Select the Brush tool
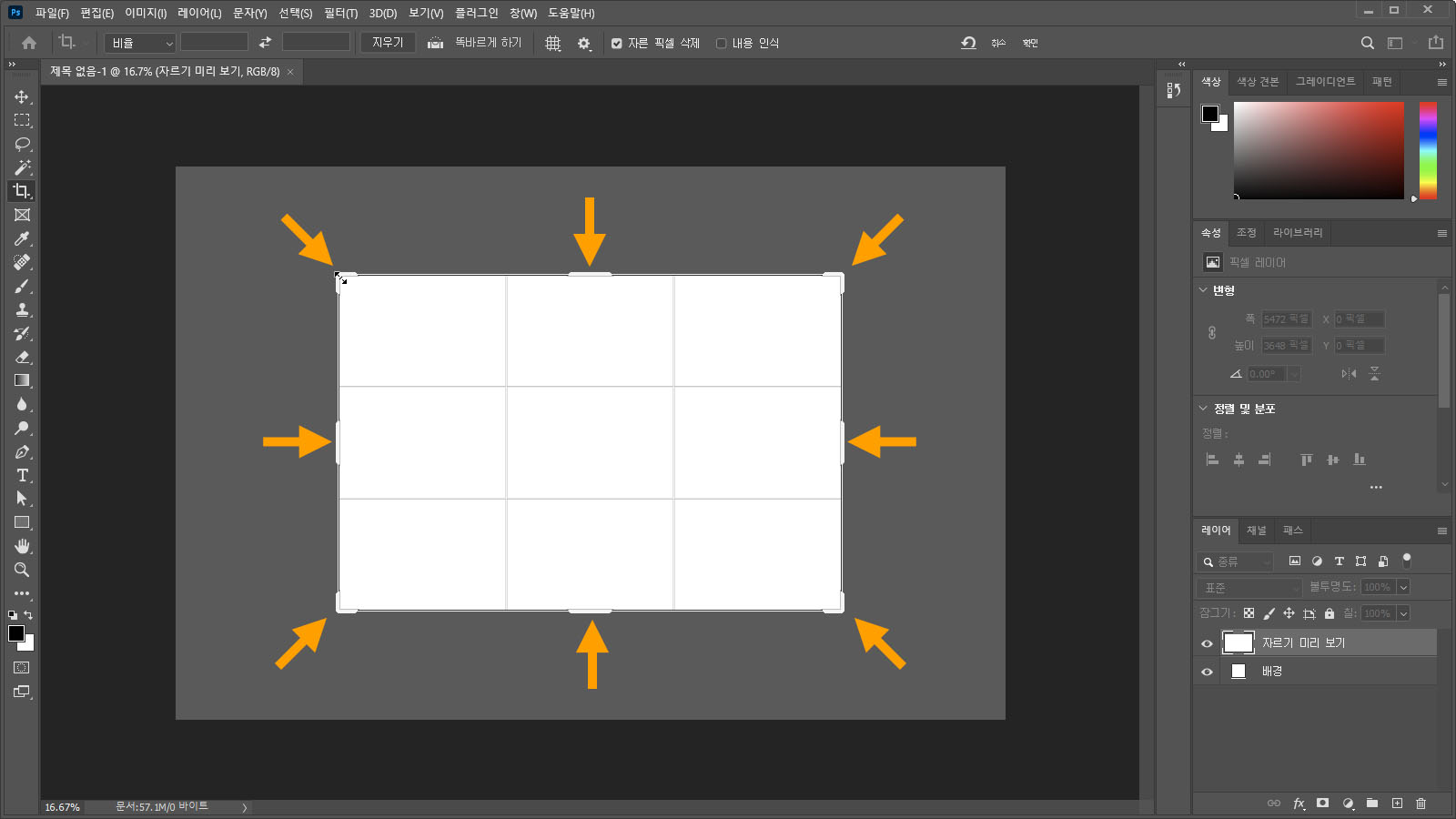Viewport: 1456px width, 819px height. click(x=22, y=286)
